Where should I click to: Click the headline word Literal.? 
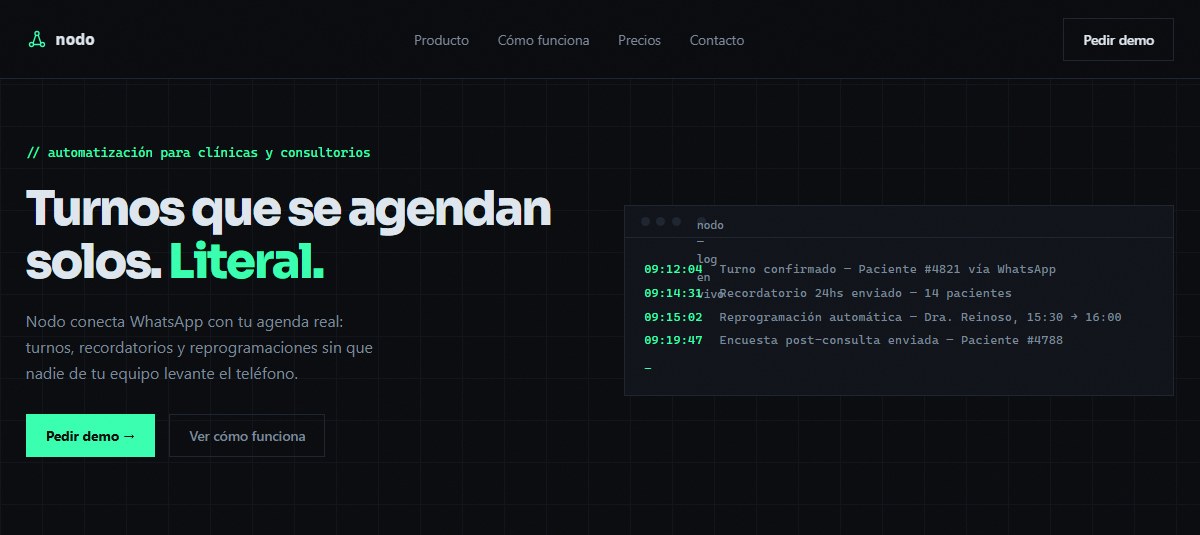(246, 262)
